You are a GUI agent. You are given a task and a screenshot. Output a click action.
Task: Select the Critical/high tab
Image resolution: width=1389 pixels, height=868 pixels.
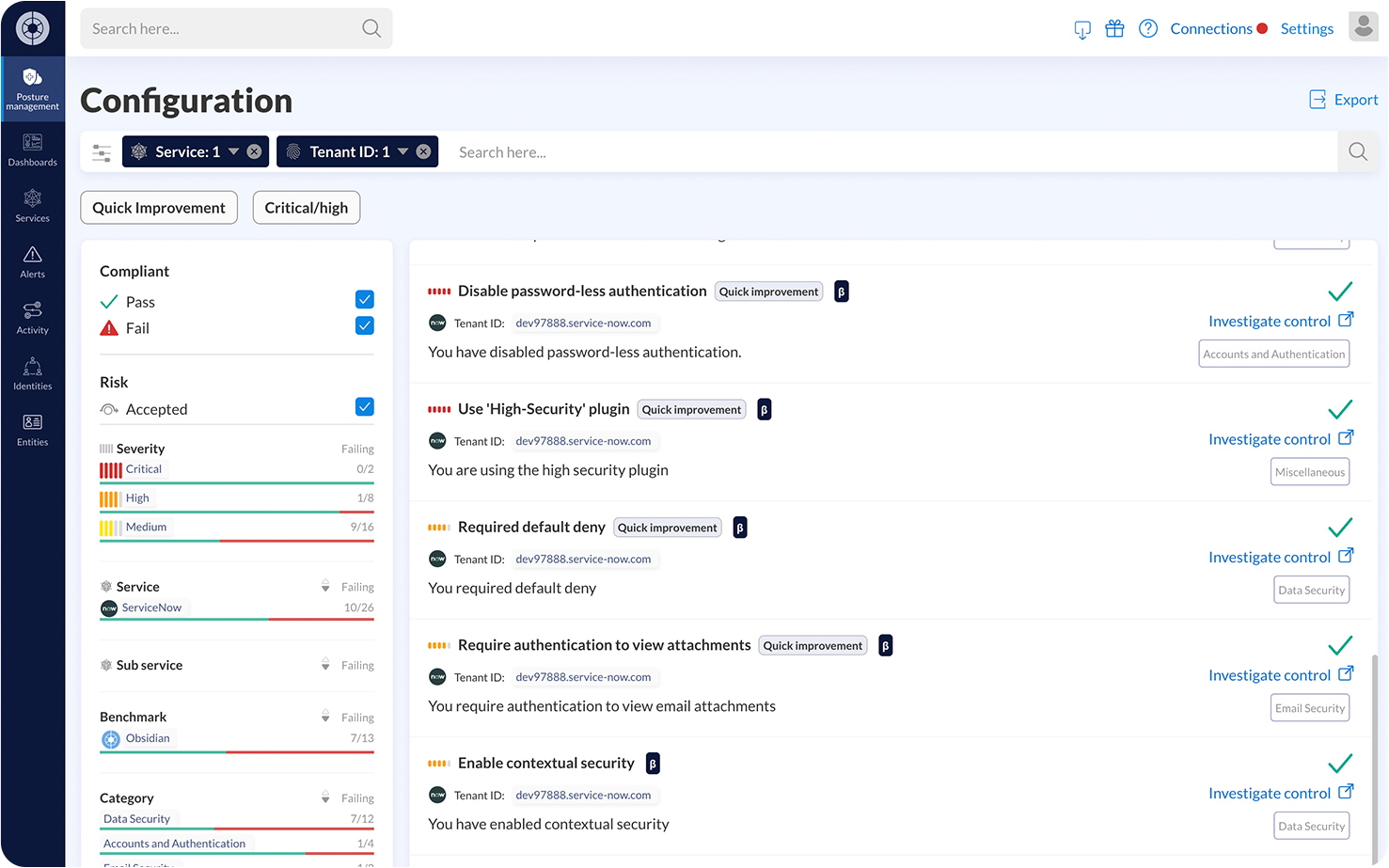pos(307,208)
